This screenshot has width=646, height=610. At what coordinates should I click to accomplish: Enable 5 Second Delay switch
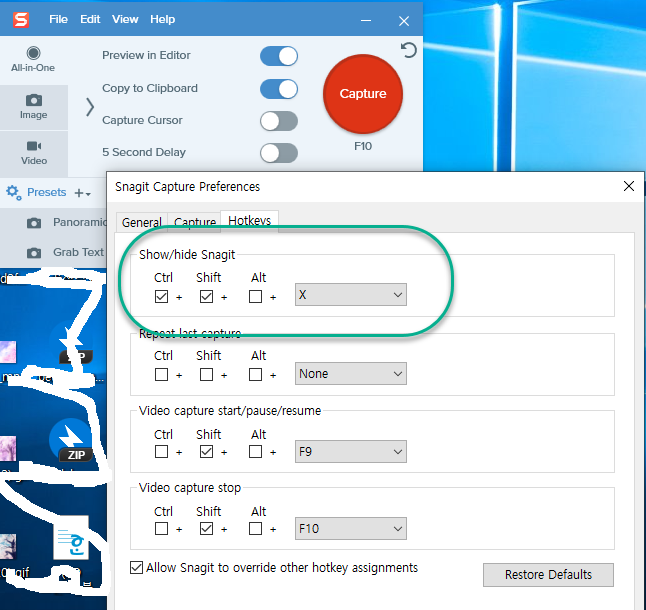click(x=279, y=153)
